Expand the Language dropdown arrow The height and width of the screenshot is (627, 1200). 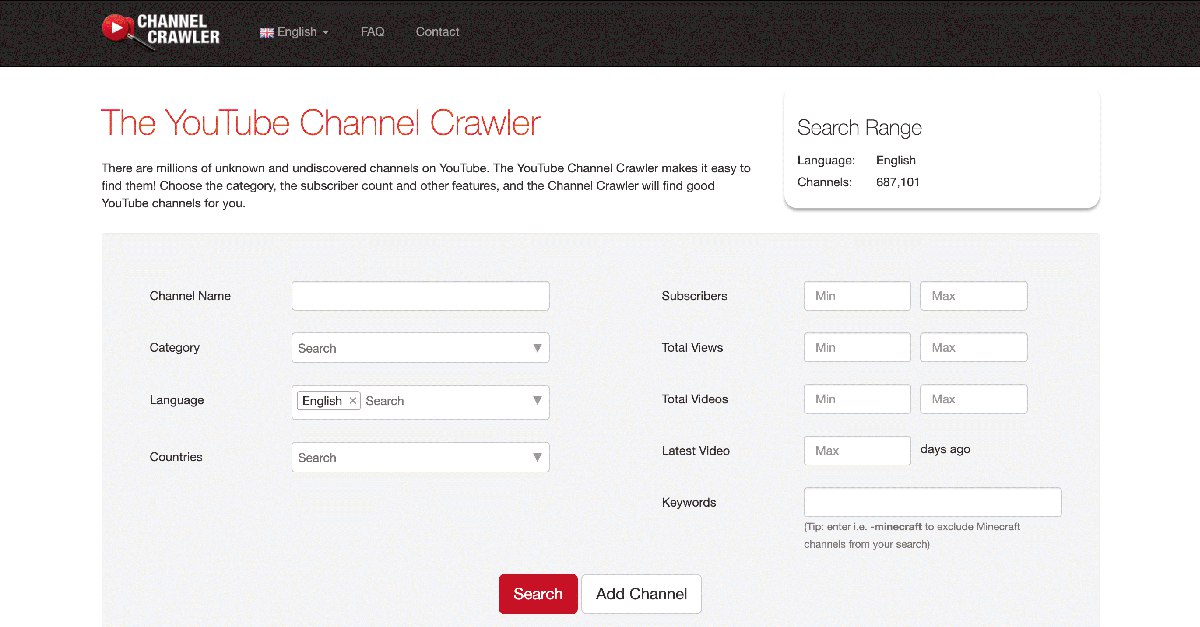point(537,400)
